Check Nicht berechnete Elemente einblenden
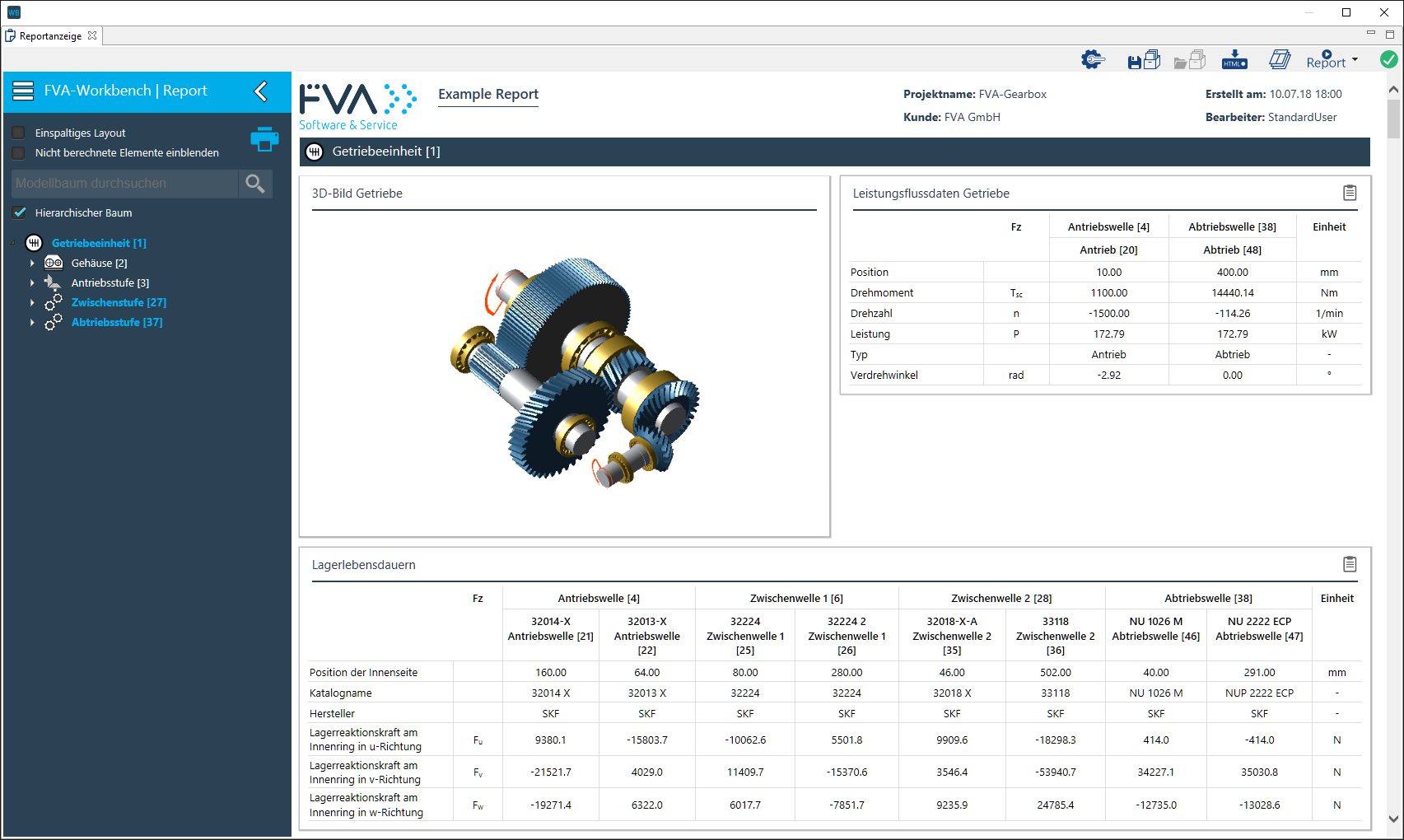Image resolution: width=1404 pixels, height=840 pixels. click(x=19, y=152)
